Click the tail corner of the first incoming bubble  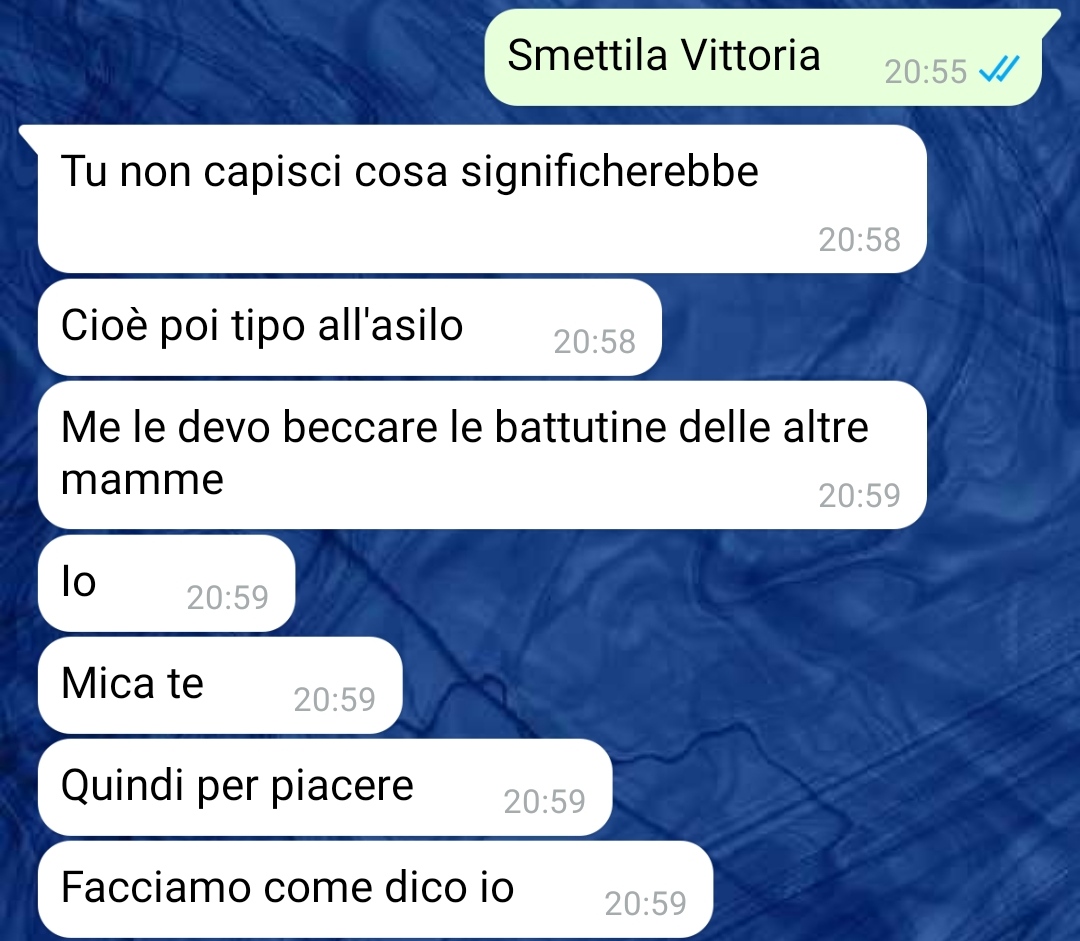click(29, 135)
